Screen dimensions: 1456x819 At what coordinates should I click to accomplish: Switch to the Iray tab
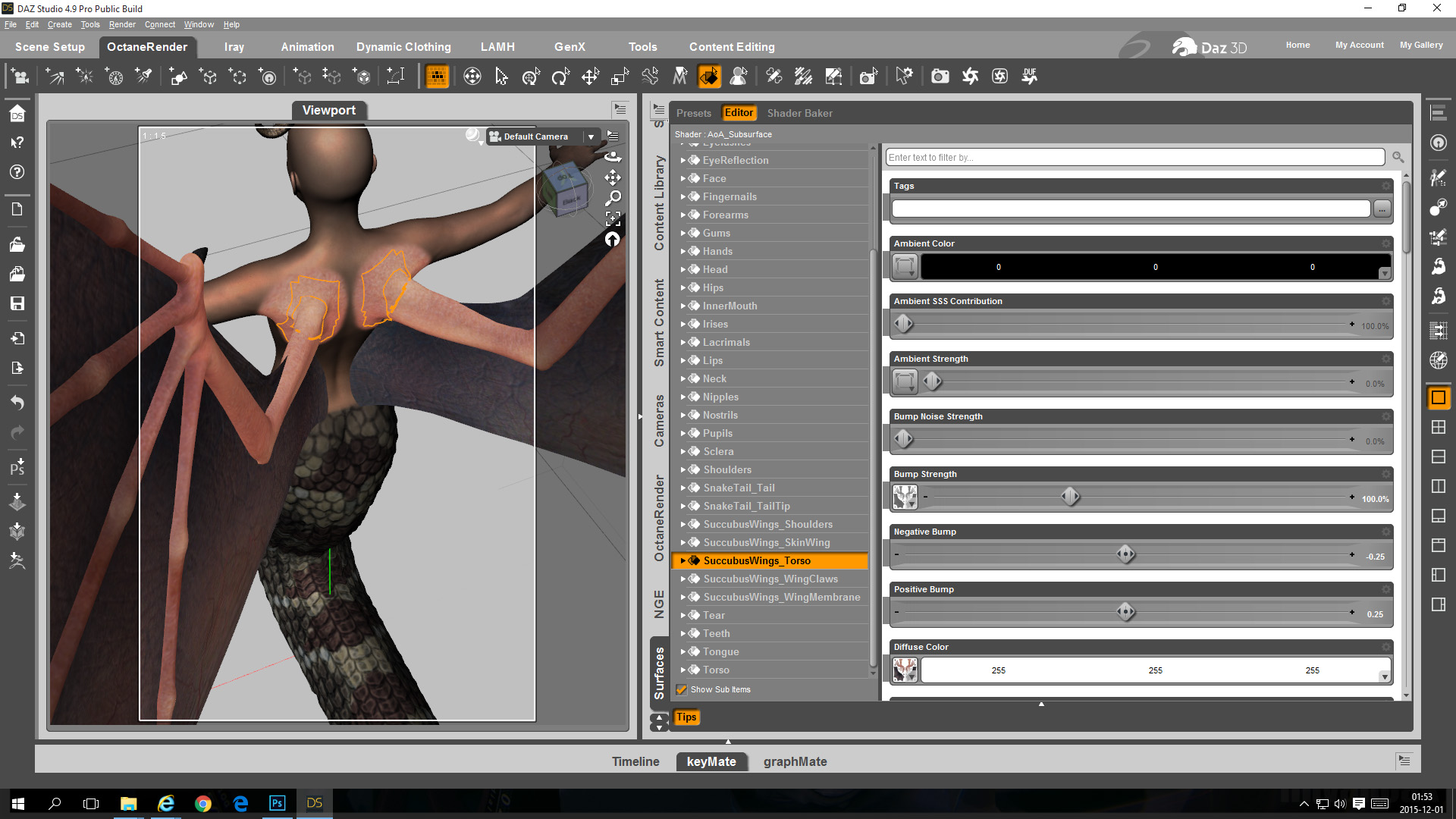click(x=234, y=47)
